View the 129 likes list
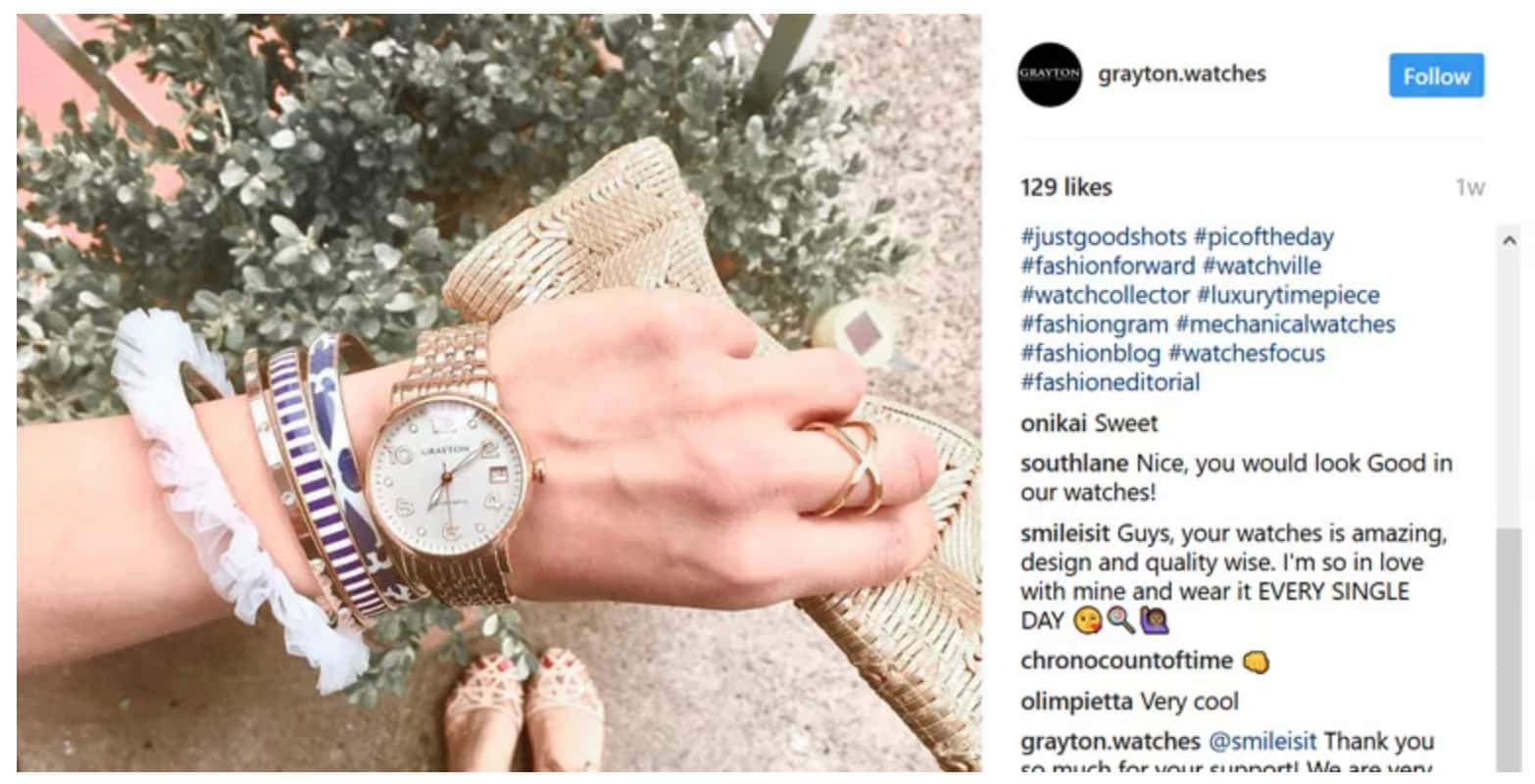 pyautogui.click(x=1065, y=187)
